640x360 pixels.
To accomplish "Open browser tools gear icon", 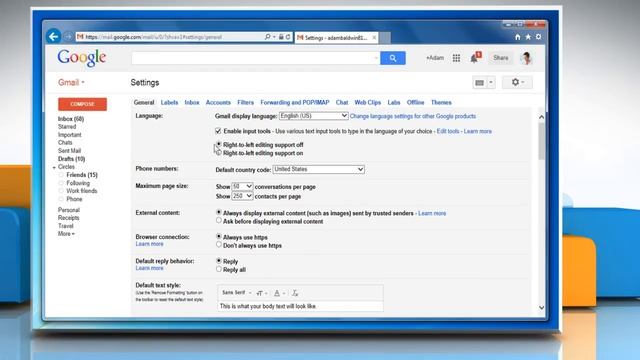I will click(539, 37).
